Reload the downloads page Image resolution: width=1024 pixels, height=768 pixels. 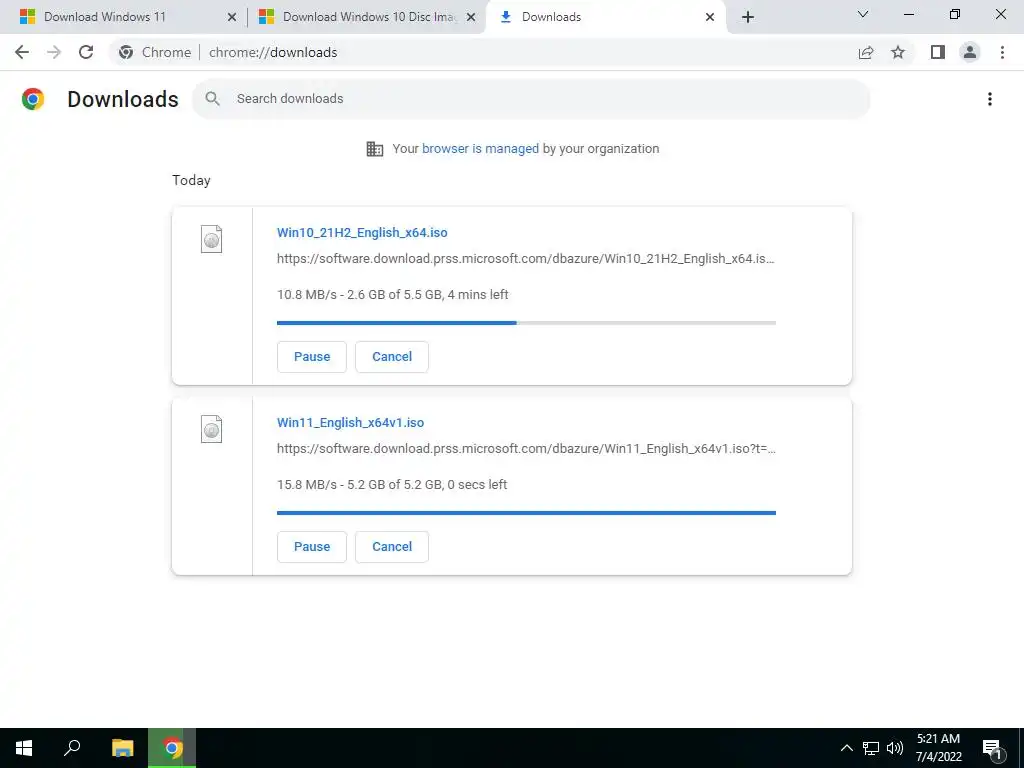click(x=86, y=52)
